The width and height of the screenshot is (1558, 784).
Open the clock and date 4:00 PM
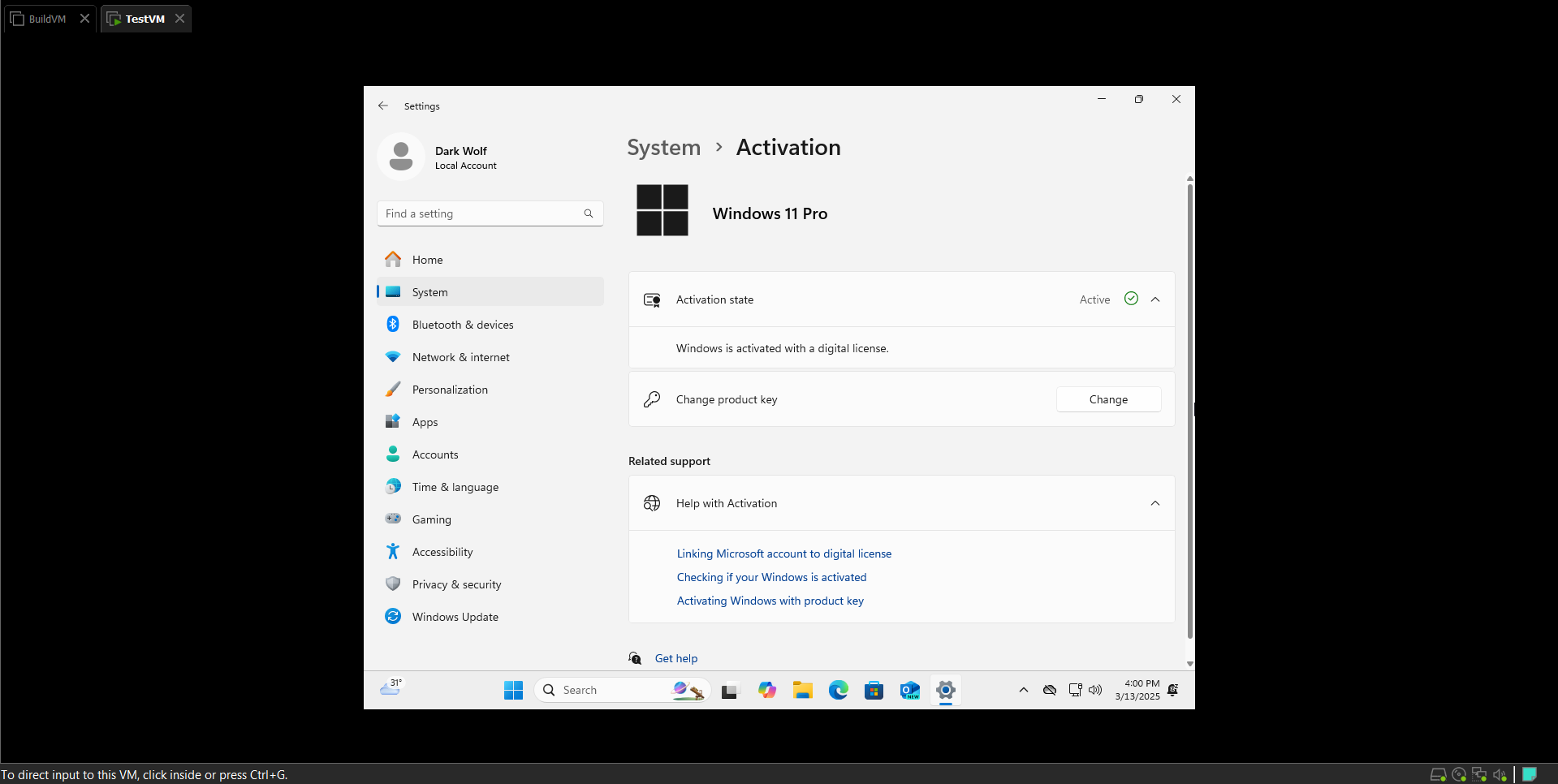pos(1137,690)
